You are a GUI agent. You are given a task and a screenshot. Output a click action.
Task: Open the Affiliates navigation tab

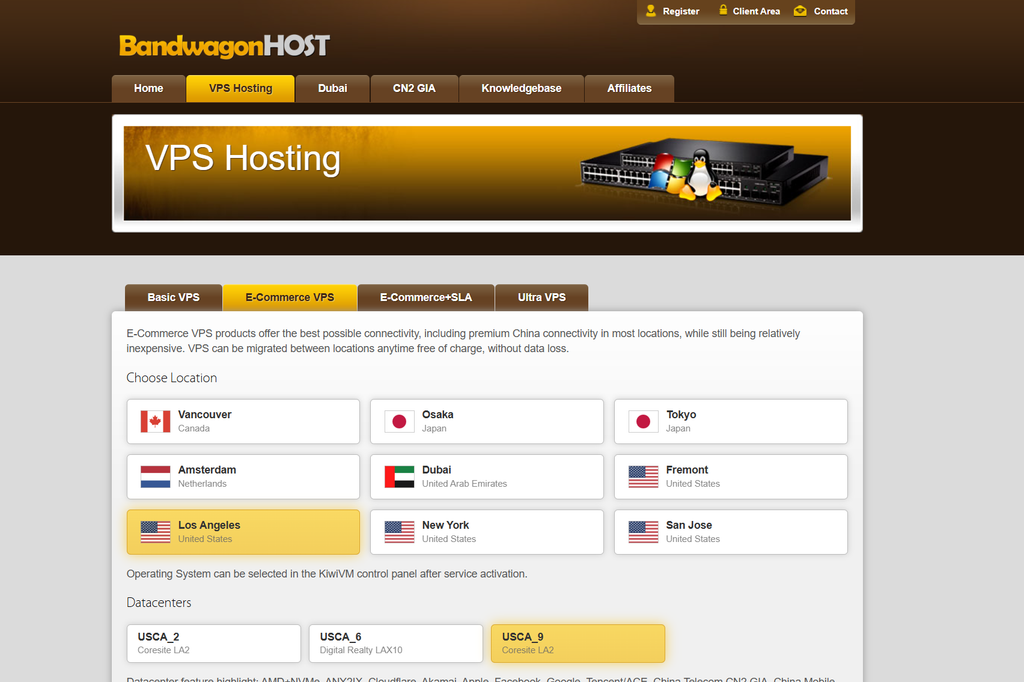[x=630, y=88]
